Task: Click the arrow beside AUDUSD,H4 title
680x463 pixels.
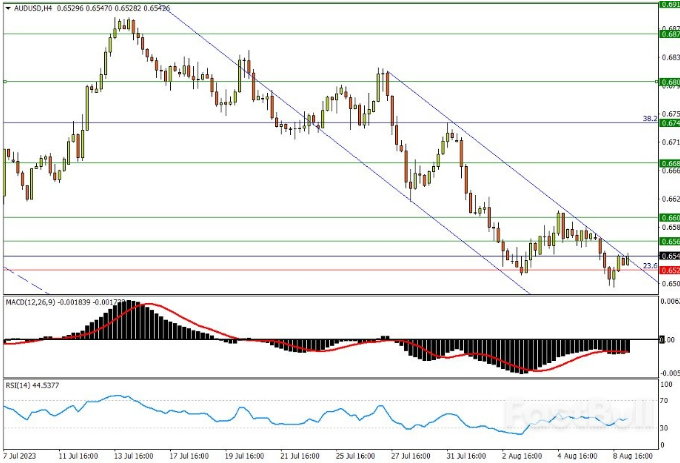Action: 7,8
